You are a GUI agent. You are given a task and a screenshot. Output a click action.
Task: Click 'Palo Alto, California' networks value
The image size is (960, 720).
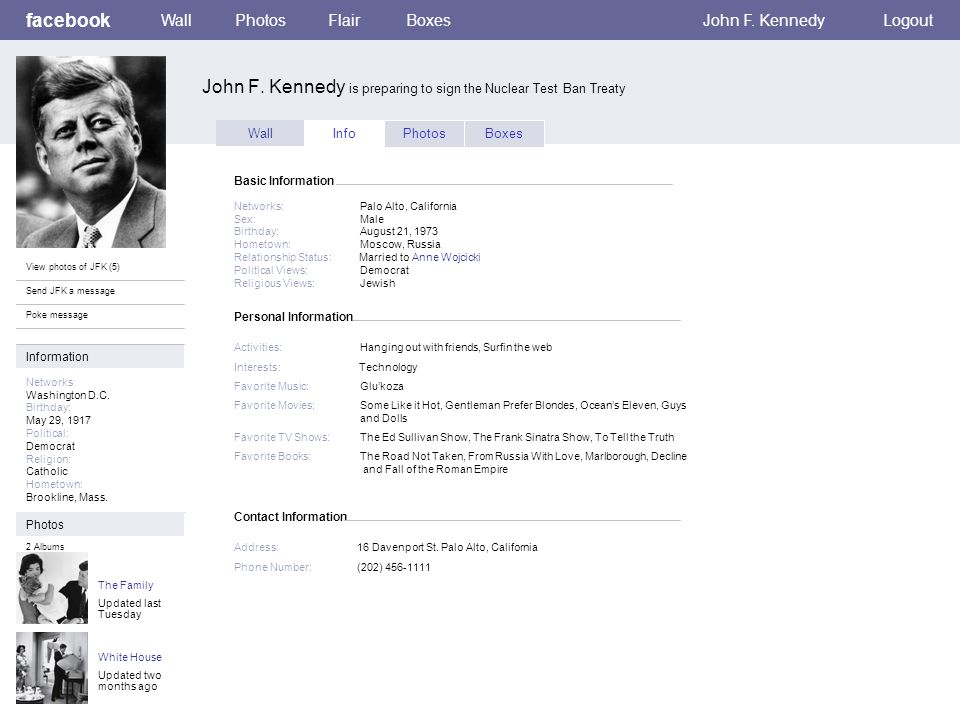click(x=408, y=206)
